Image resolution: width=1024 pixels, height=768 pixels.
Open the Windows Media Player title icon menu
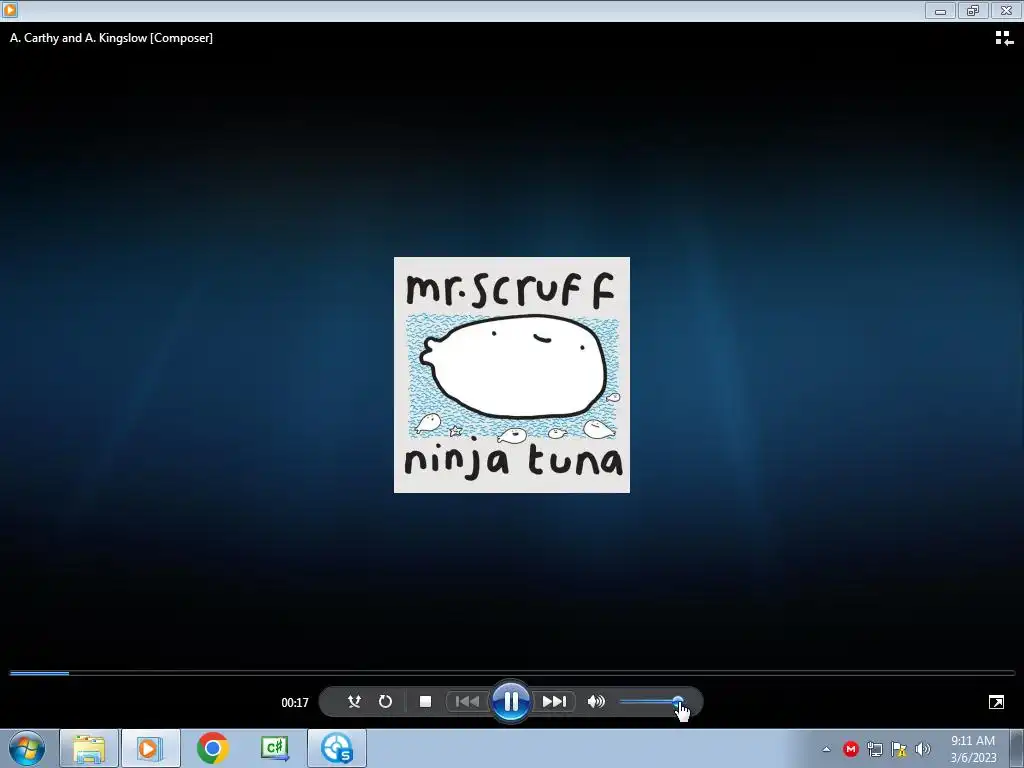click(x=9, y=10)
